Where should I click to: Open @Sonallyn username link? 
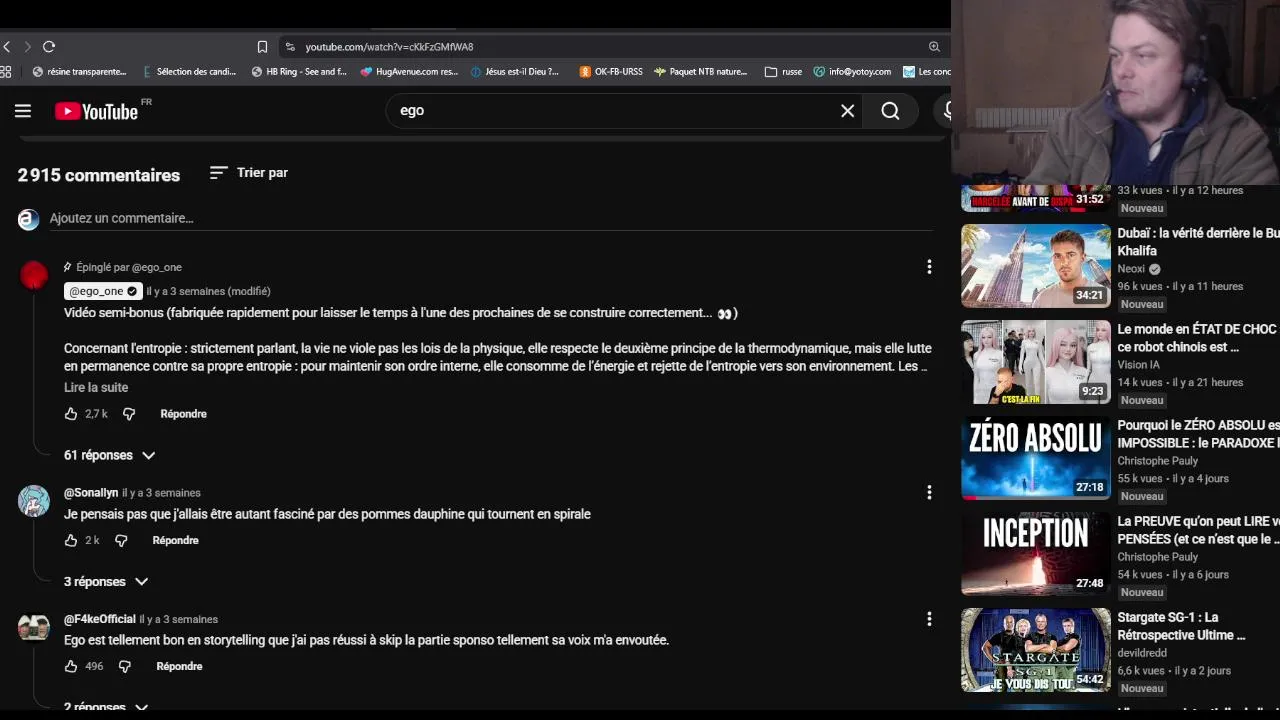pos(91,493)
